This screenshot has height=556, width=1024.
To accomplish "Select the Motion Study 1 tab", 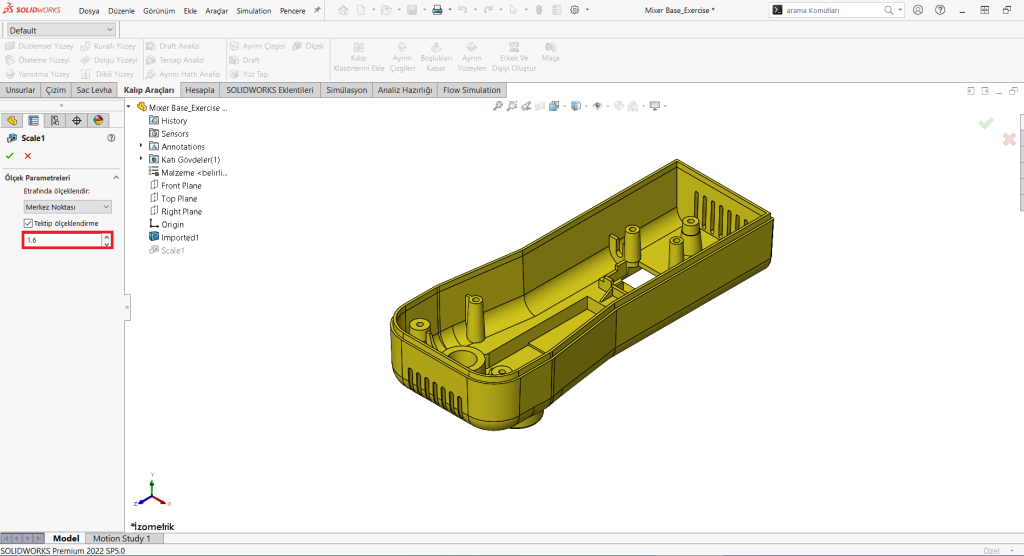I will (x=120, y=538).
